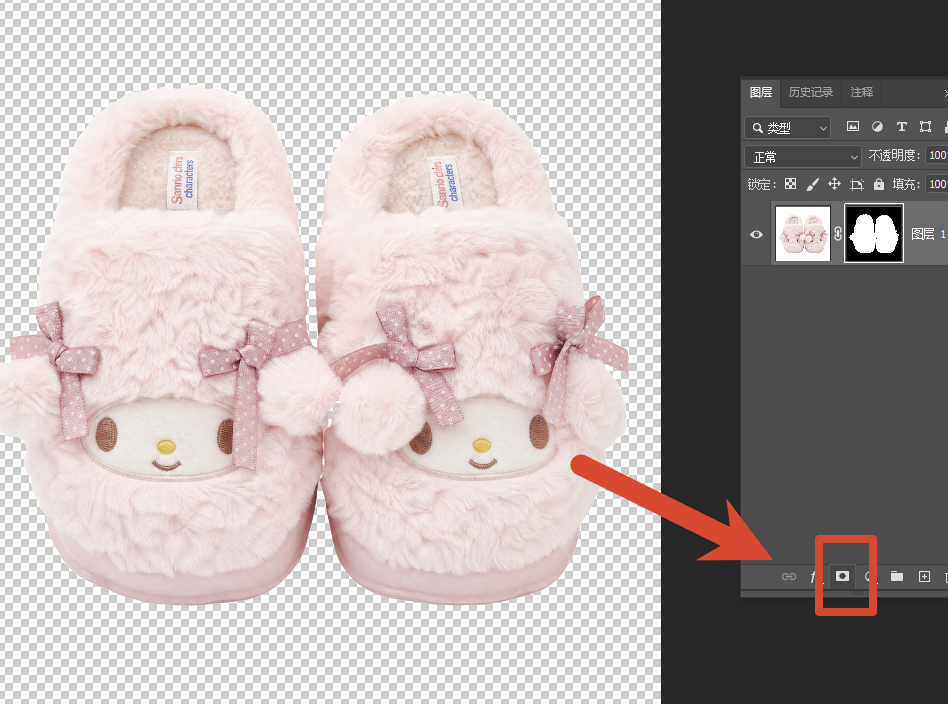
Task: Create a new layer with the plus icon
Action: tap(924, 576)
